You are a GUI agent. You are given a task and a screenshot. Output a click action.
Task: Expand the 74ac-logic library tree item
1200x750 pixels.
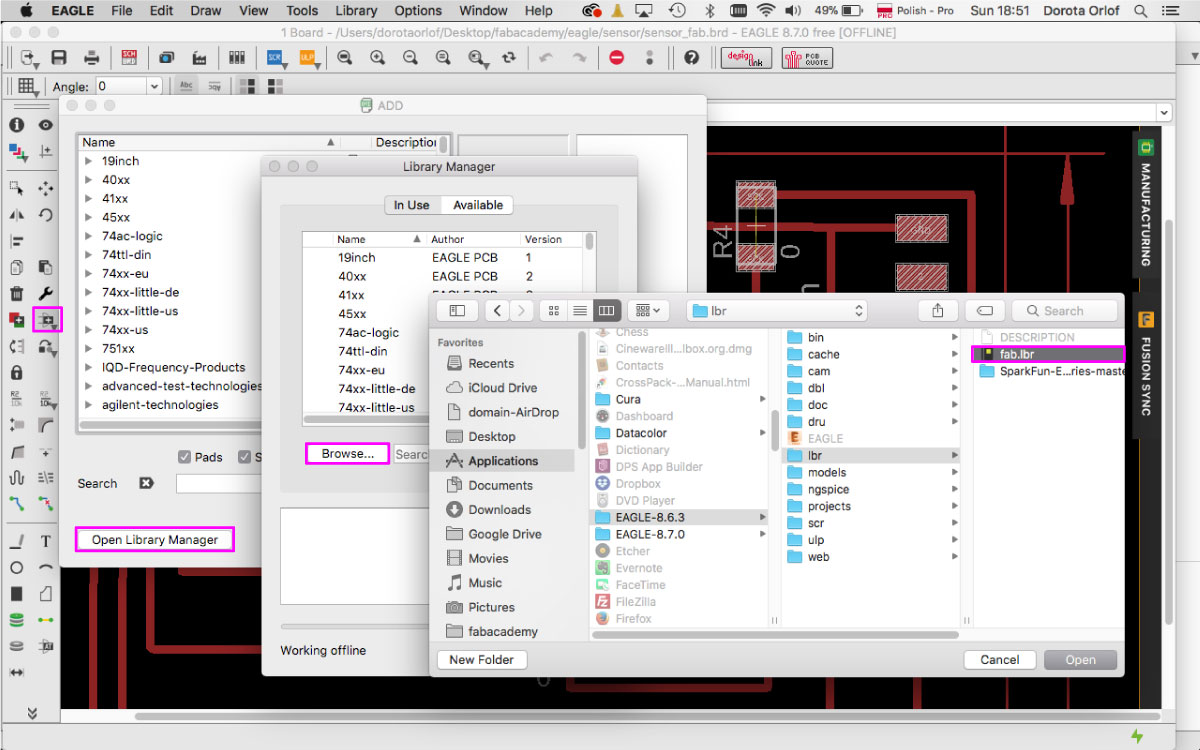88,236
